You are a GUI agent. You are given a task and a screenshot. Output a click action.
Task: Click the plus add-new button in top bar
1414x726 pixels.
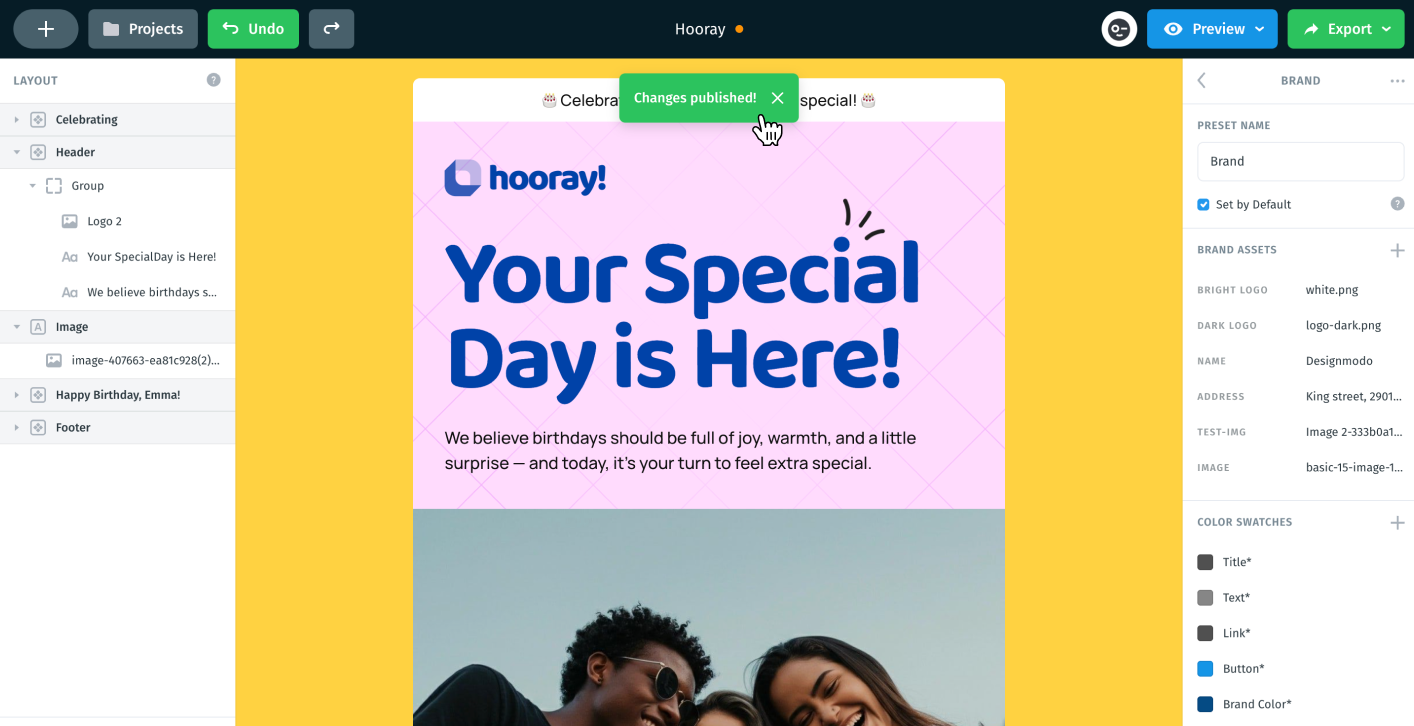46,29
